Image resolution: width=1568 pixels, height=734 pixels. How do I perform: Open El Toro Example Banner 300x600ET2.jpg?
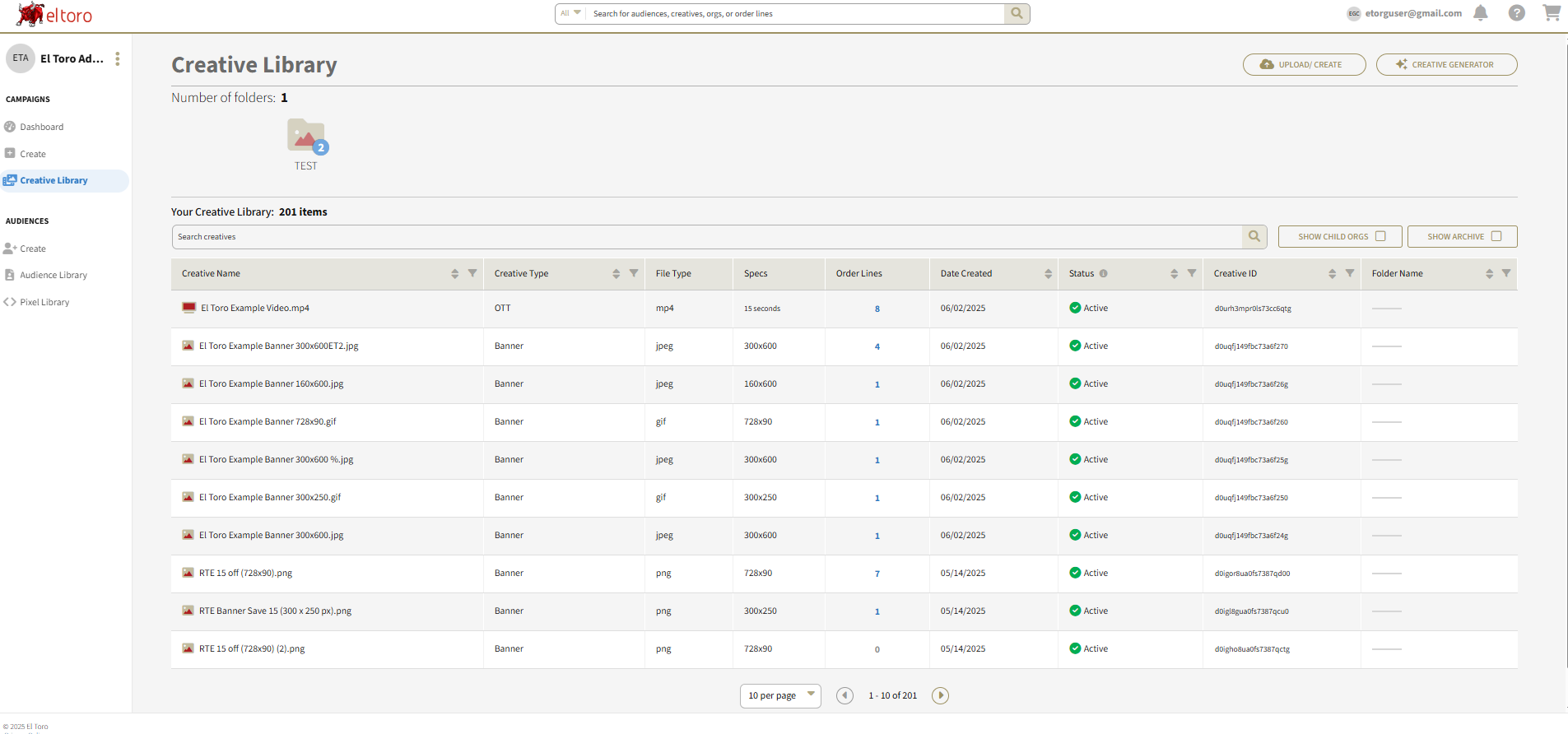tap(279, 346)
